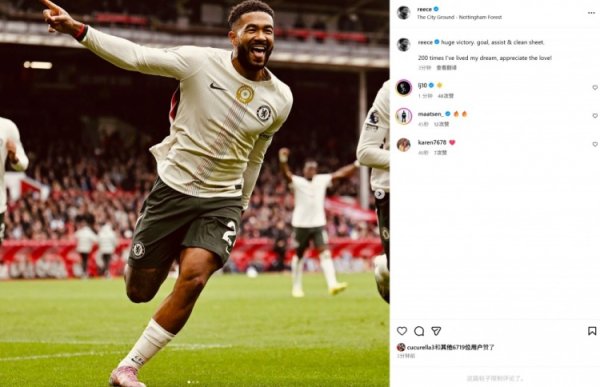
Task: Share the post via paper plane icon
Action: coord(436,331)
